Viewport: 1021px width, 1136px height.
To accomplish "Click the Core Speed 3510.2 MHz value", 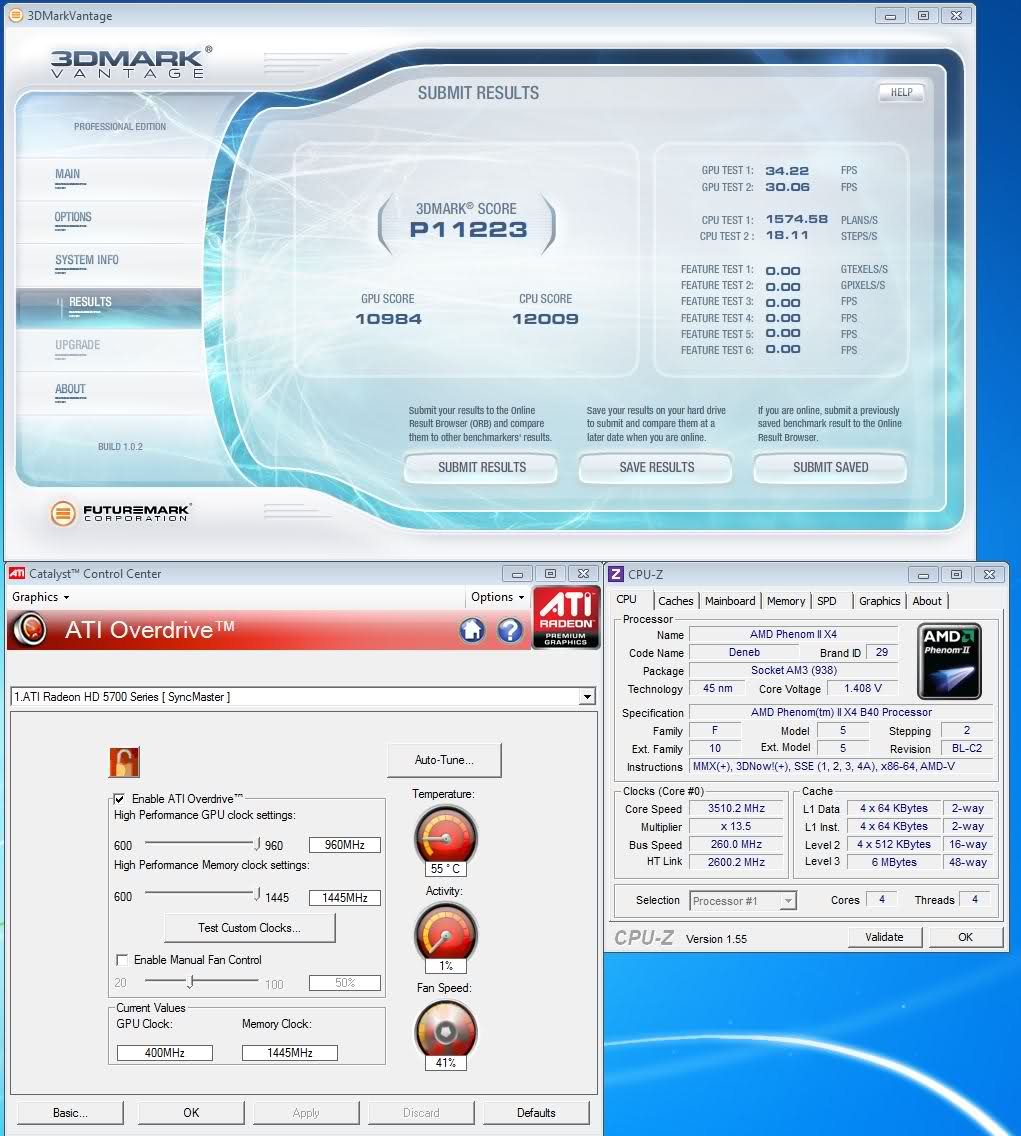I will coord(736,808).
